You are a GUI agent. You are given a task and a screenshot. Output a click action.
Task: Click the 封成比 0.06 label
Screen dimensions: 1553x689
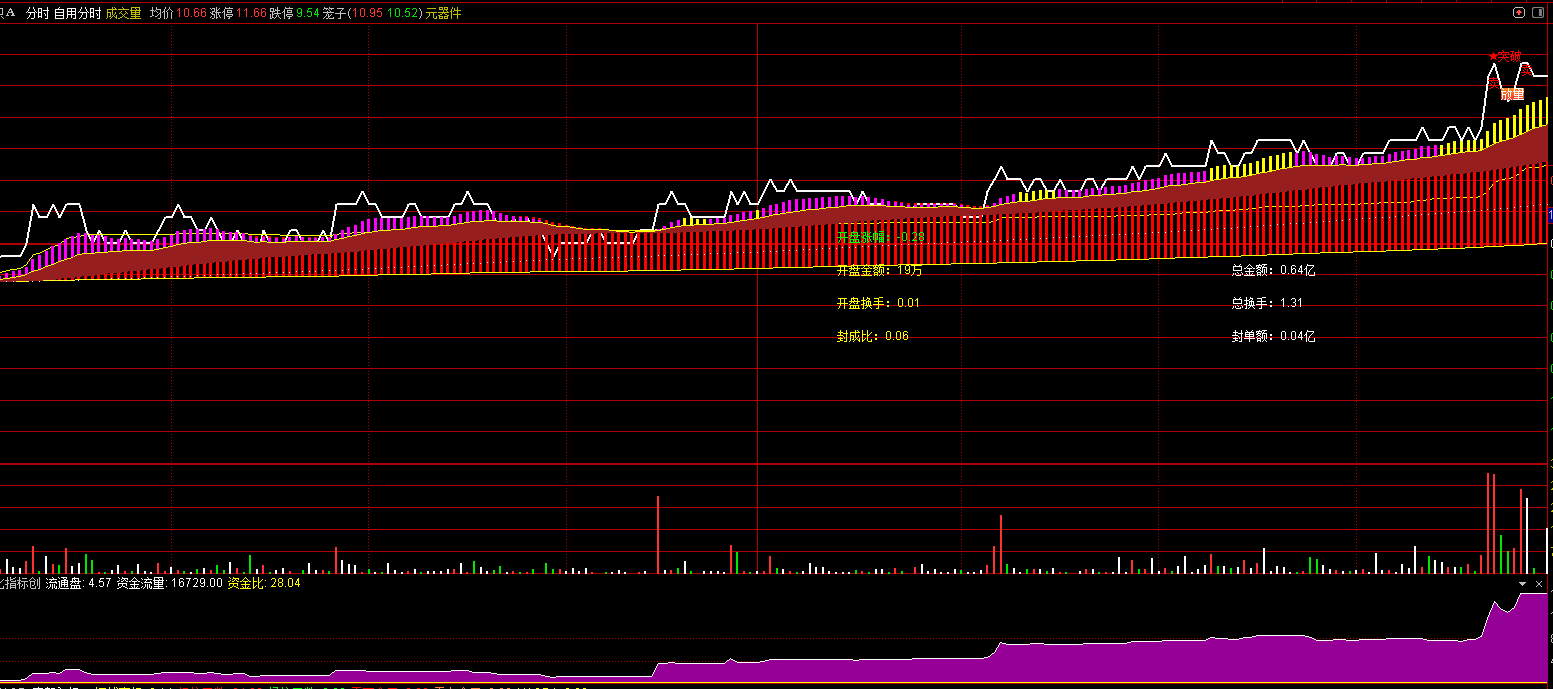[x=872, y=336]
